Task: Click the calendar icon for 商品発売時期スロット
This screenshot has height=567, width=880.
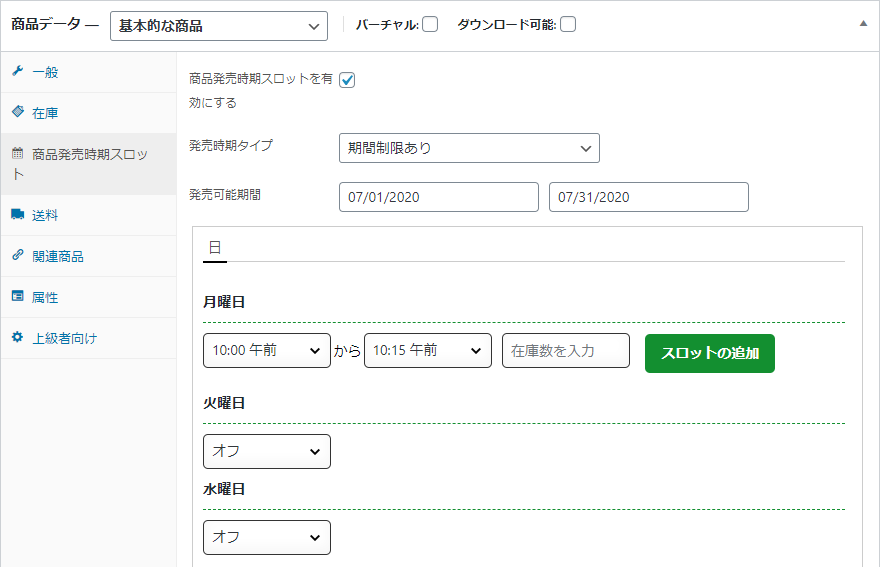Action: pyautogui.click(x=18, y=153)
